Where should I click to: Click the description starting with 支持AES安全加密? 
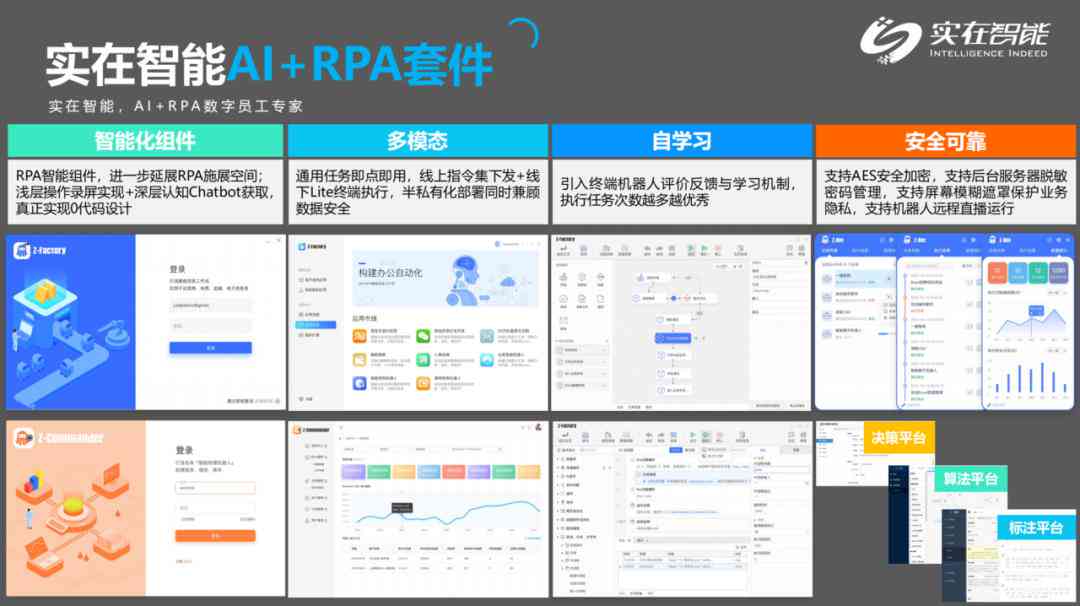pos(945,192)
